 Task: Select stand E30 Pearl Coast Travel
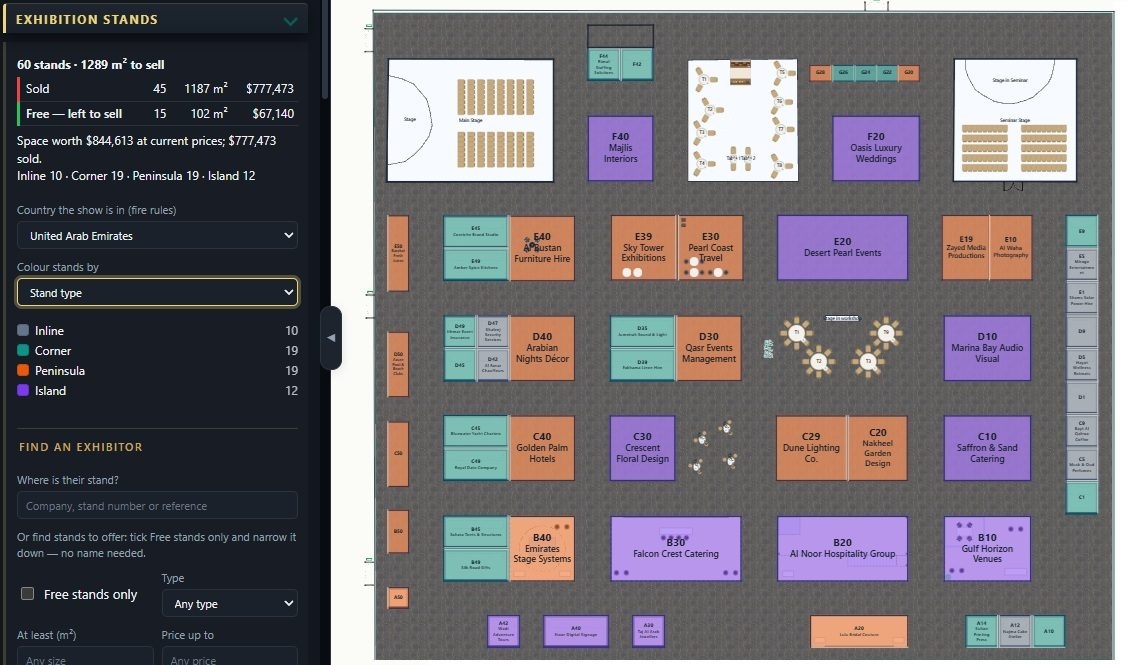tap(710, 247)
